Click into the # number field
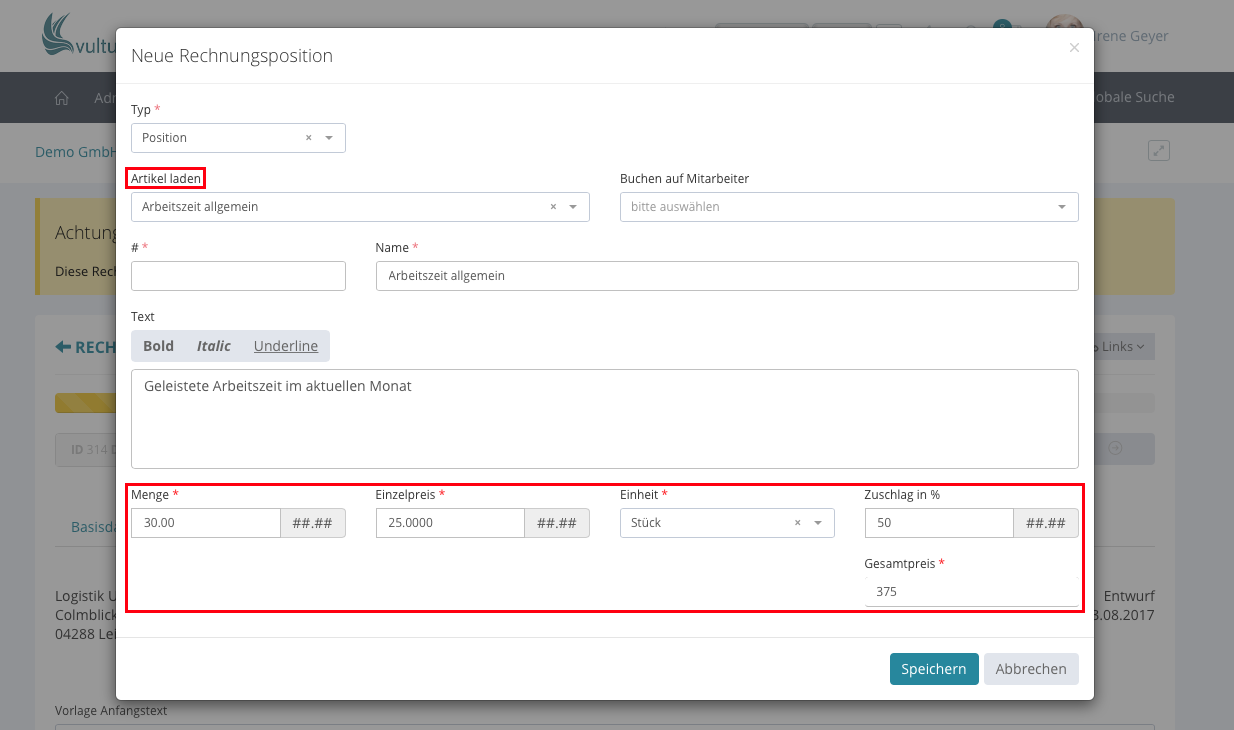Image resolution: width=1234 pixels, height=730 pixels. tap(238, 276)
